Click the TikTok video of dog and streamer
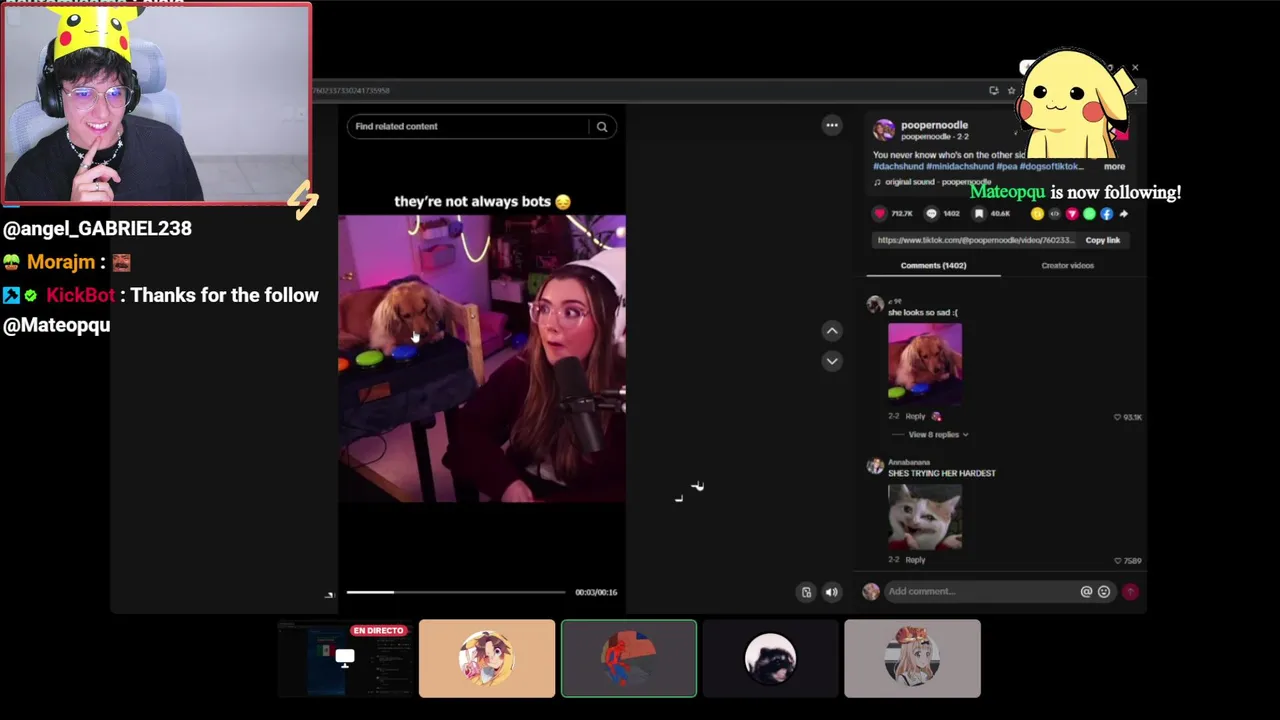 482,358
